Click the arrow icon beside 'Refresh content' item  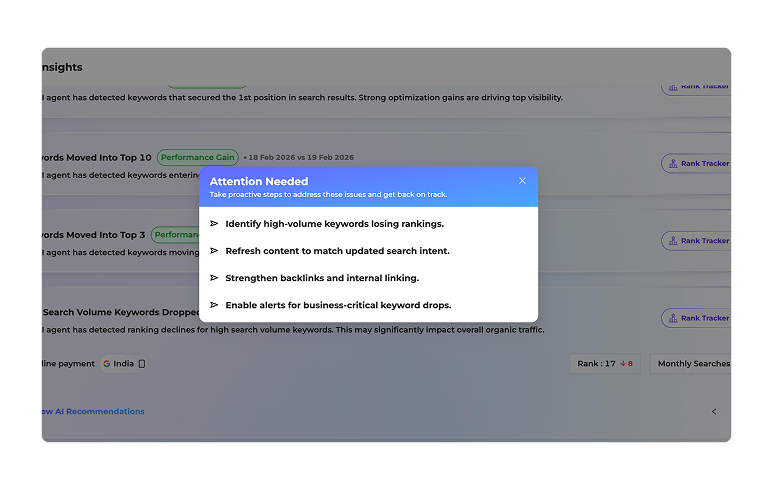point(214,251)
